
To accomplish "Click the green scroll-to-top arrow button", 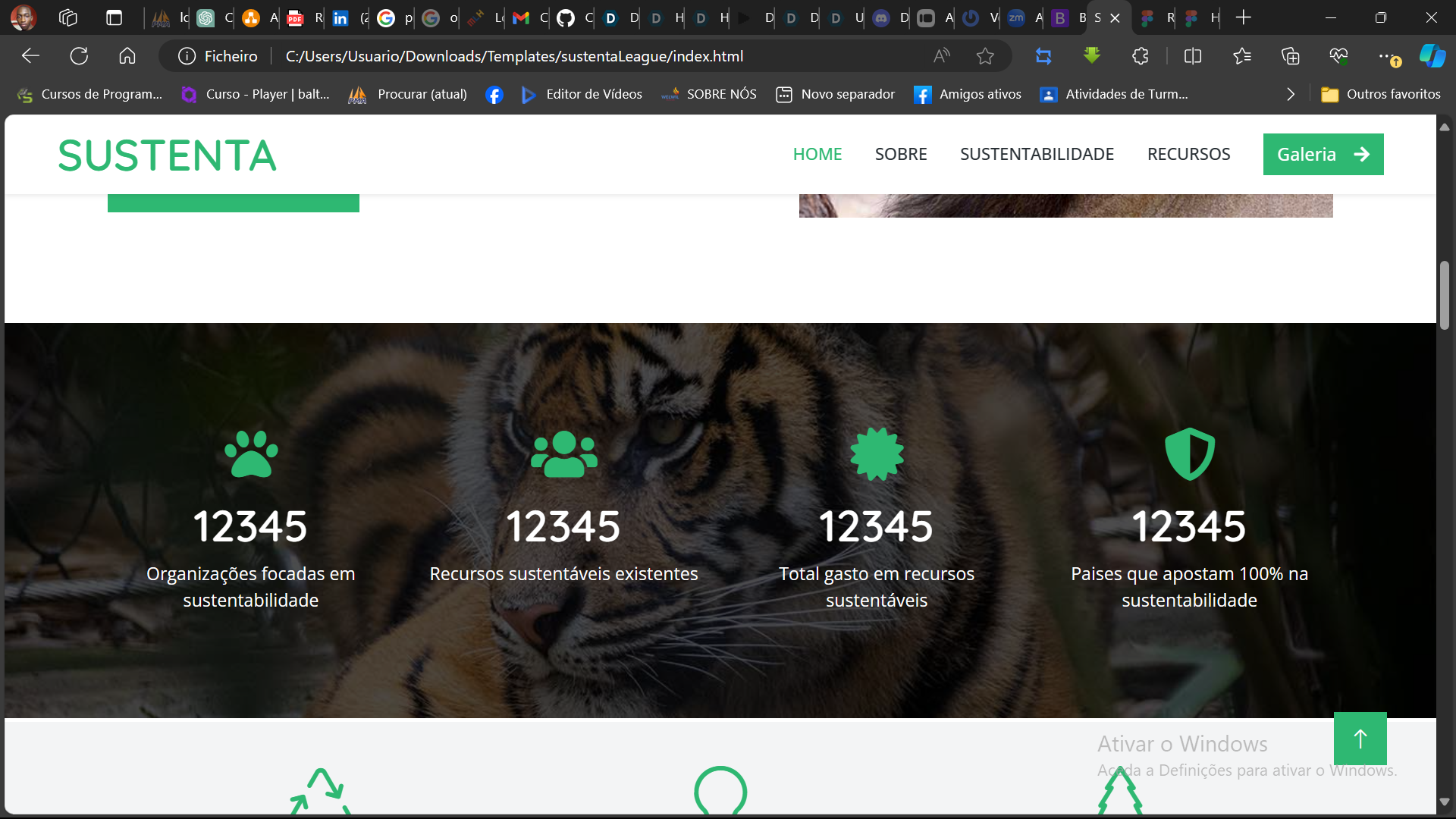I will click(x=1360, y=738).
